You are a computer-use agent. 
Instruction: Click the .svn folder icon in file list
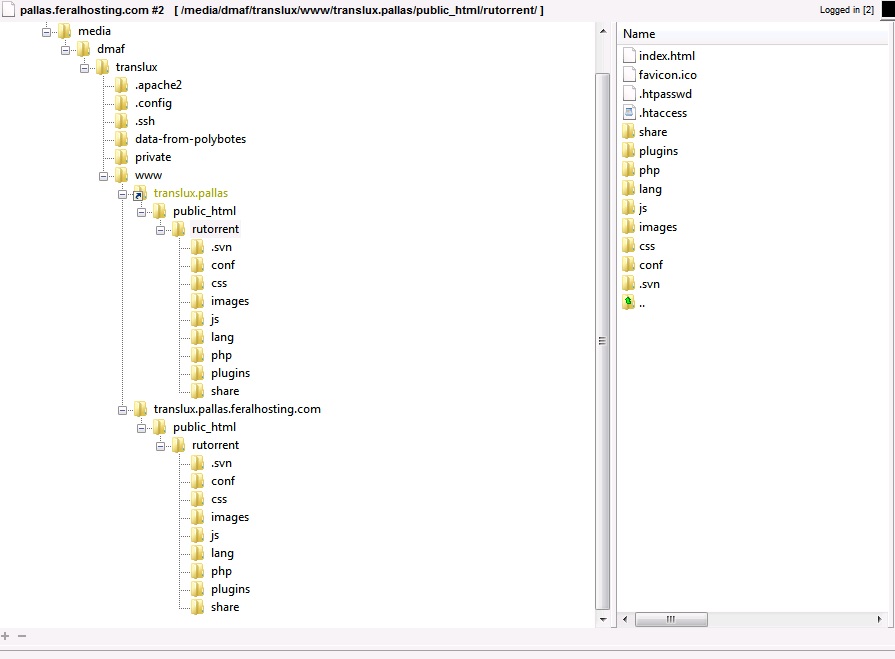[628, 284]
